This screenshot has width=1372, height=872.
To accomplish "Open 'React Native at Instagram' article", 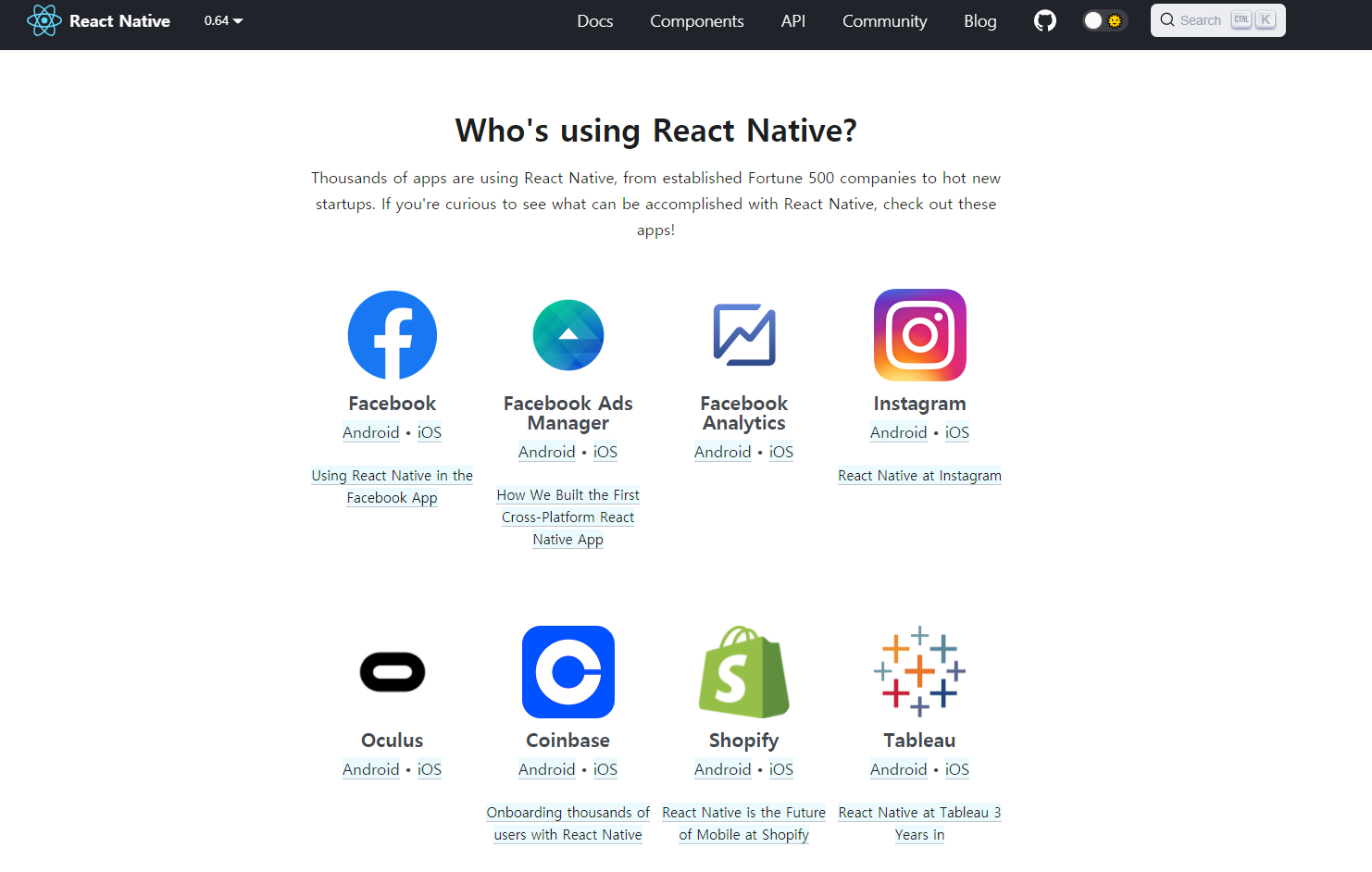I will [920, 476].
